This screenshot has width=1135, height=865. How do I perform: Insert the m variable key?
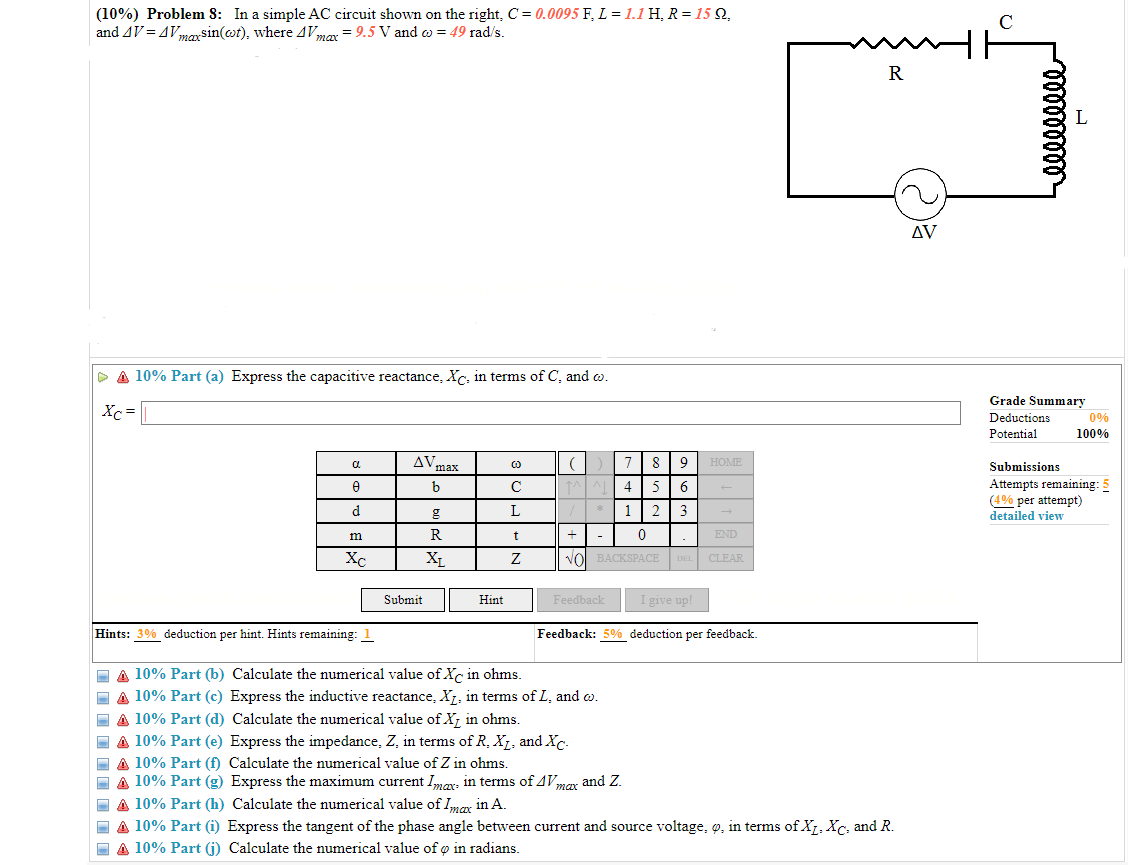[356, 535]
